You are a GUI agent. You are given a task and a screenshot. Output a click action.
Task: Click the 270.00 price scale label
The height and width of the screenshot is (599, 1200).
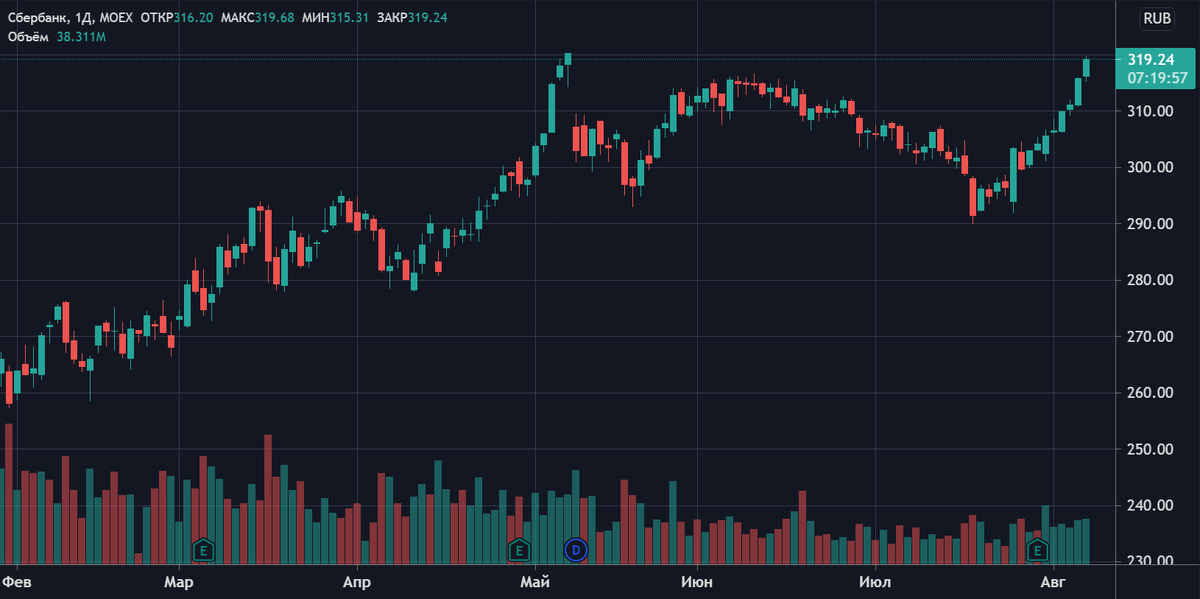pos(1151,337)
